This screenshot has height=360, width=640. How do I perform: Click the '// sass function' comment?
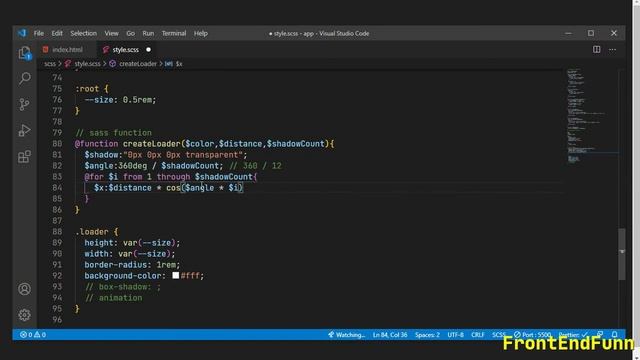tap(113, 133)
